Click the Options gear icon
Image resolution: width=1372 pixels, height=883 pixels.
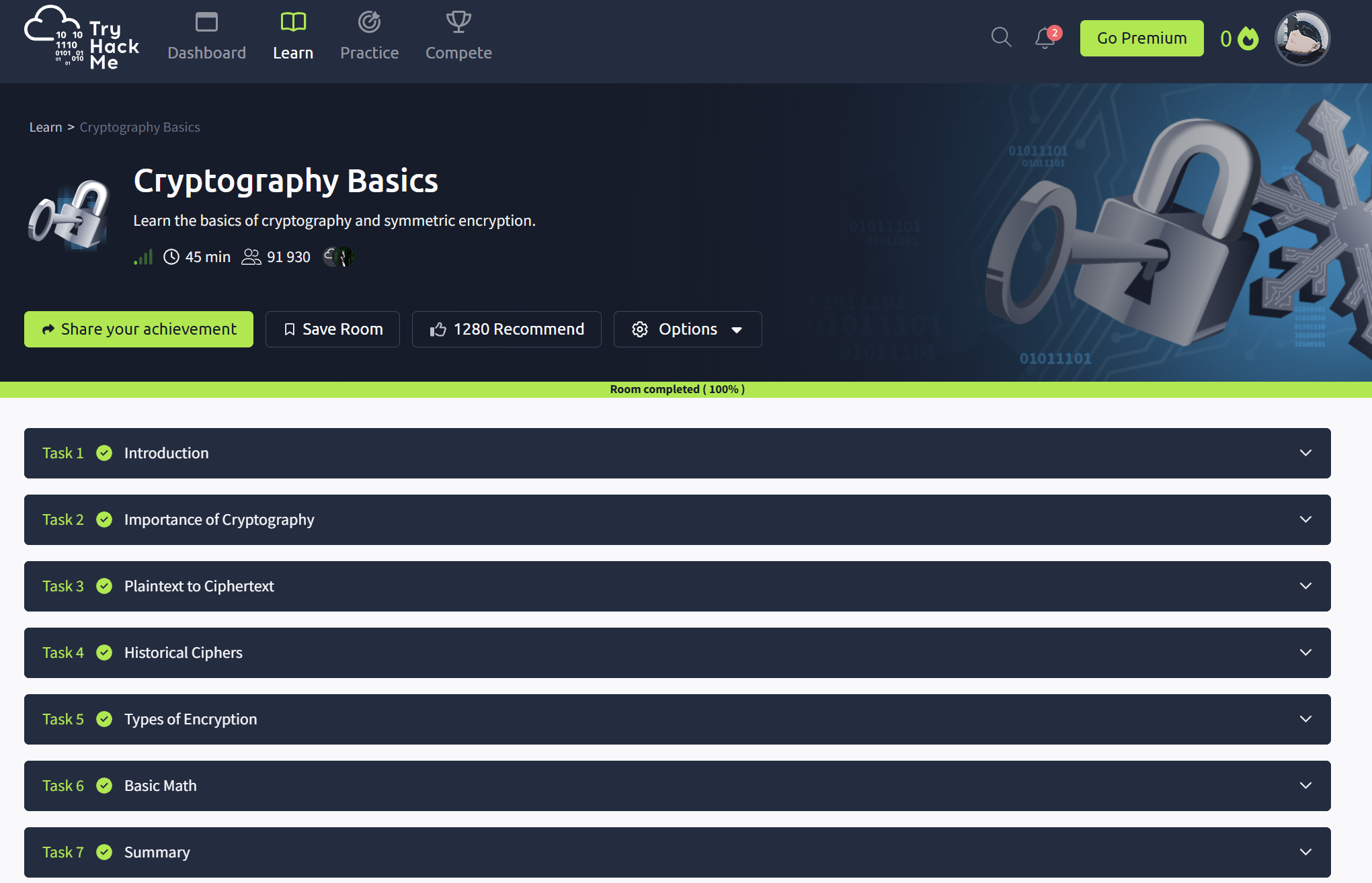[639, 329]
